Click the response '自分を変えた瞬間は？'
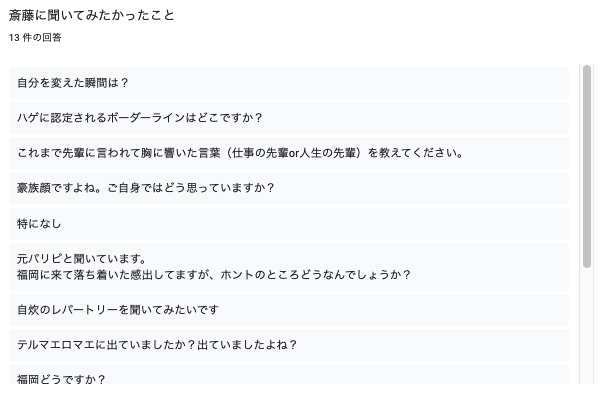Screen dimensions: 600x397 coord(289,83)
